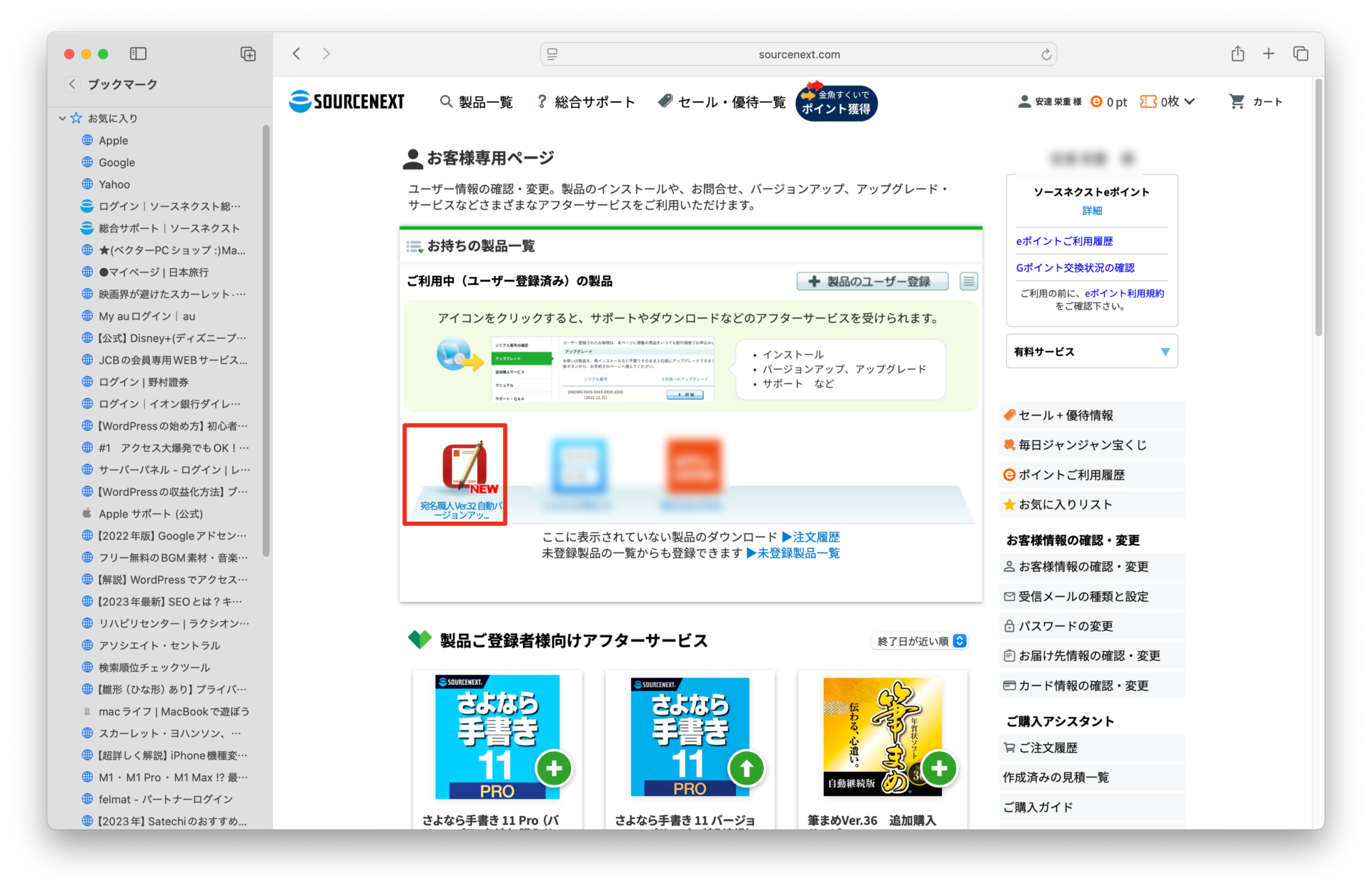This screenshot has height=892, width=1372.
Task: Open the Share icon in Safari toolbar
Action: [x=1238, y=54]
